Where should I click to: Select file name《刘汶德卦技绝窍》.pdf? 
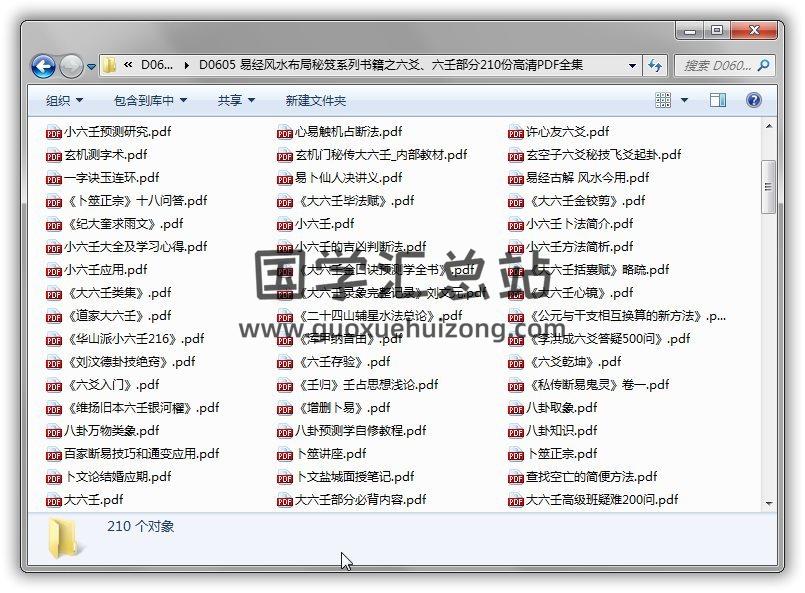pos(131,362)
